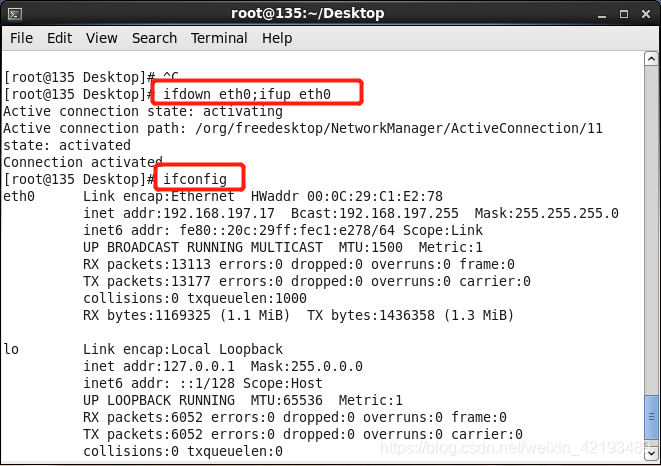The height and width of the screenshot is (466, 661).
Task: Click the lo loopback interface label
Action: (11, 349)
